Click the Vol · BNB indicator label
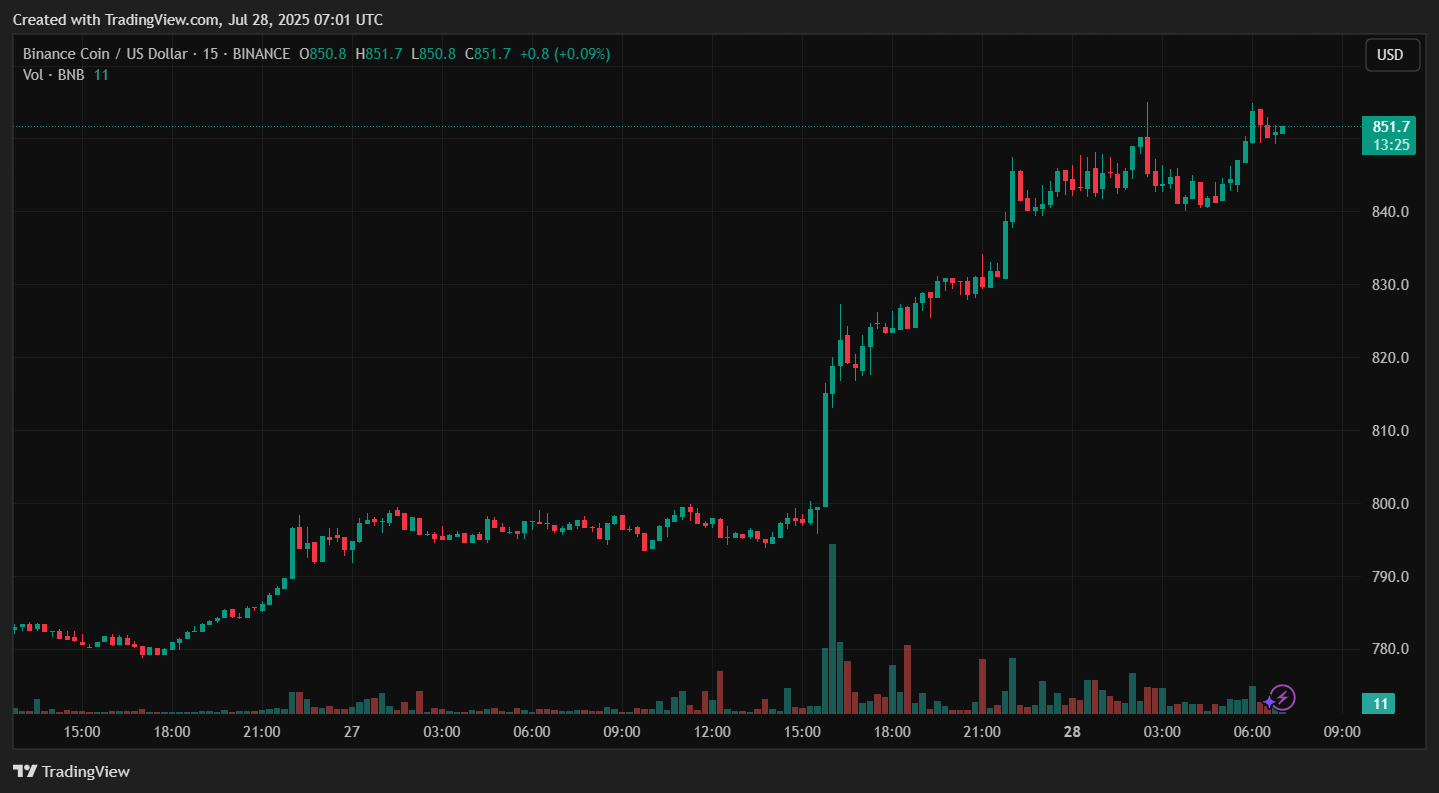This screenshot has width=1439, height=793. click(x=55, y=74)
